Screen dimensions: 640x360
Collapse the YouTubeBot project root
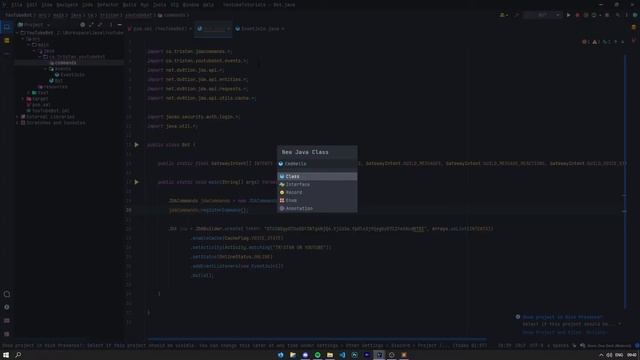pos(18,33)
